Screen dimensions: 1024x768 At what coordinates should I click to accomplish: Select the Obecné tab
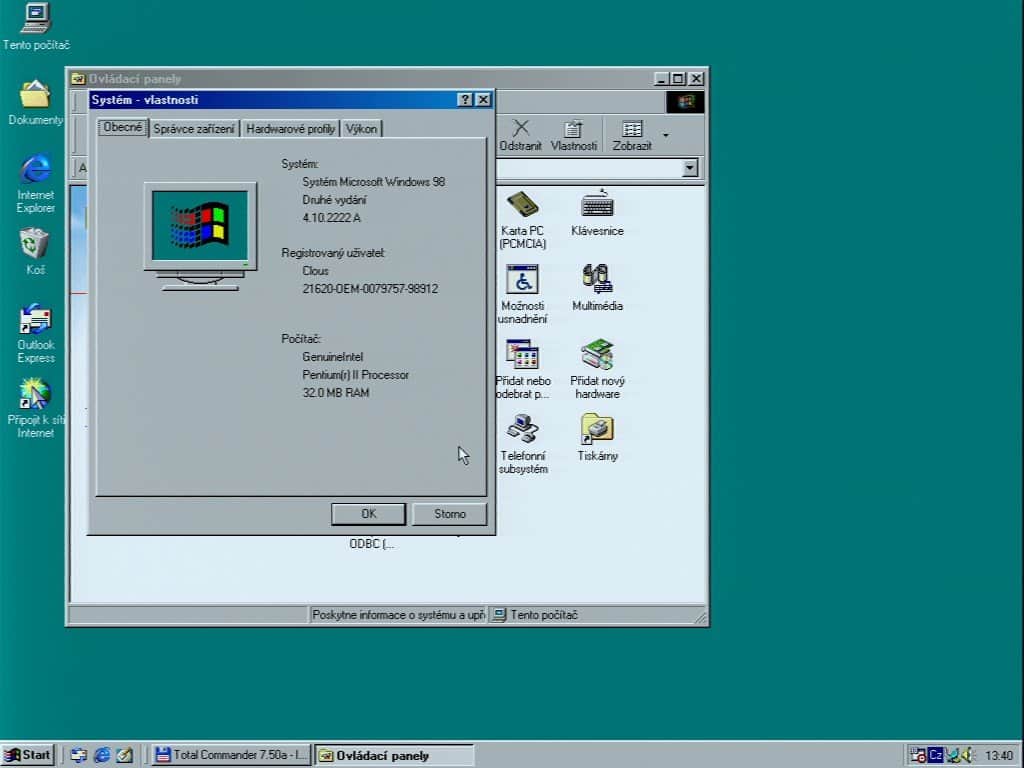tap(123, 127)
